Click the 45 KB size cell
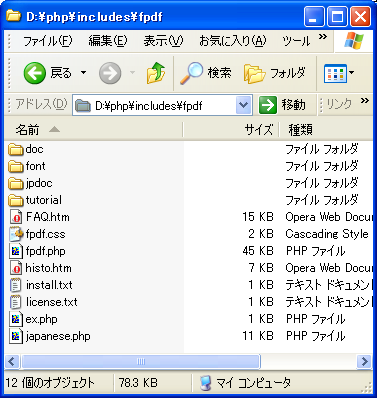Screen dimensions: 377x398 258,251
